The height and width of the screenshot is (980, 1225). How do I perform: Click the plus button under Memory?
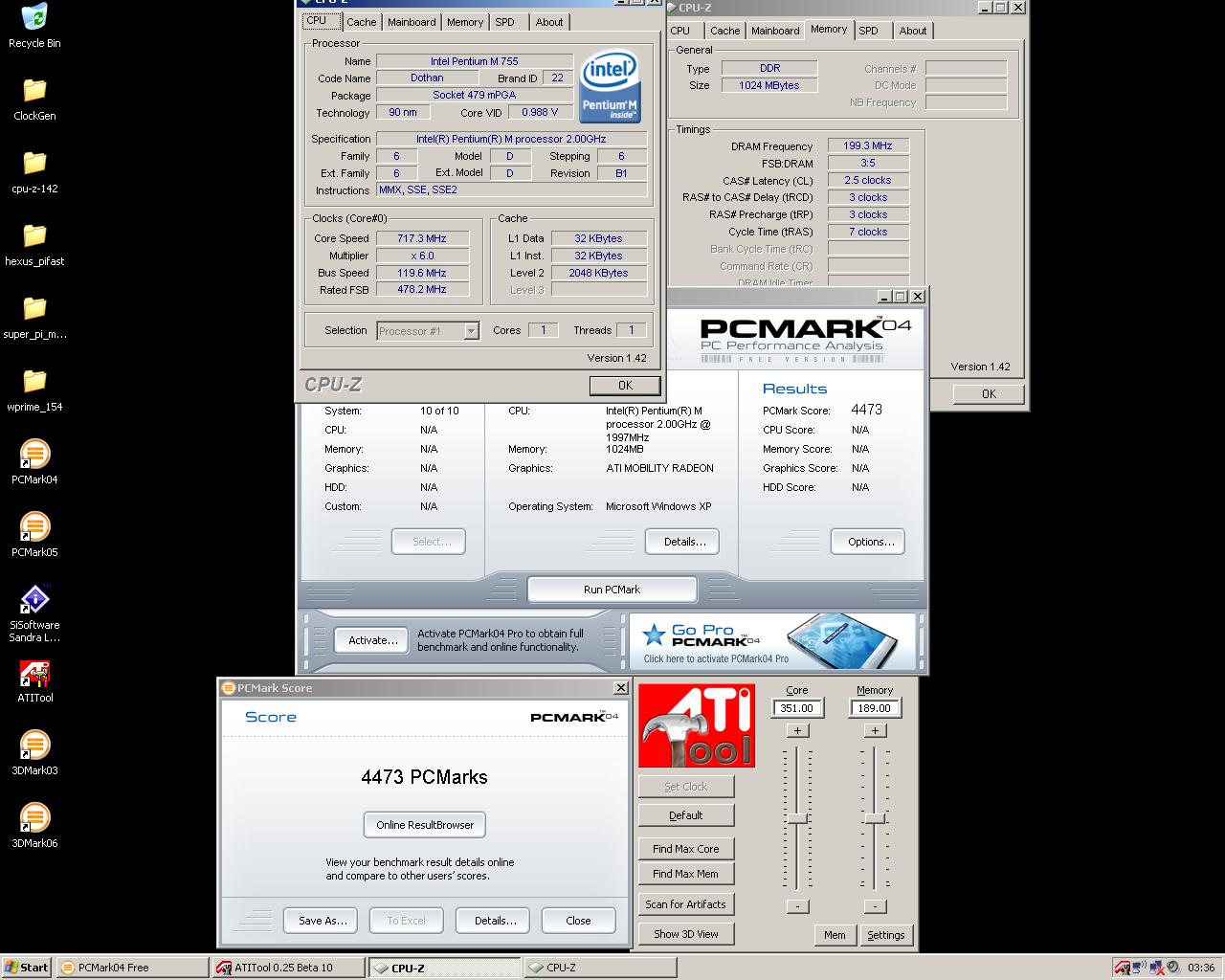(x=874, y=730)
